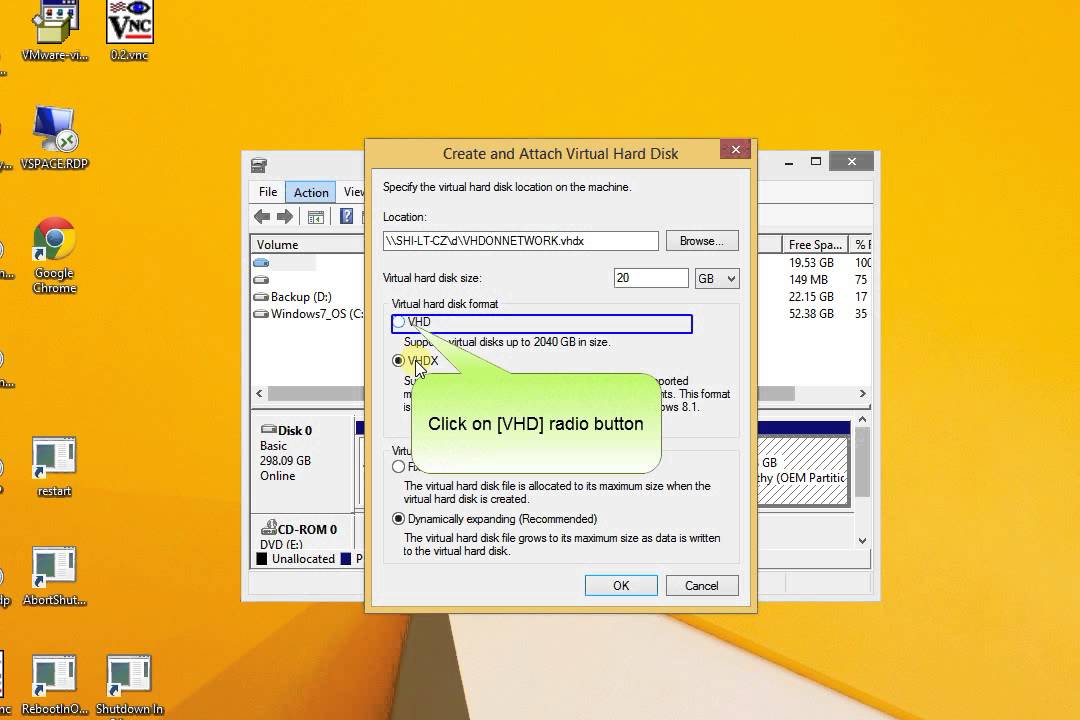Image resolution: width=1080 pixels, height=720 pixels.
Task: Select the VHDX radio button
Action: [398, 360]
